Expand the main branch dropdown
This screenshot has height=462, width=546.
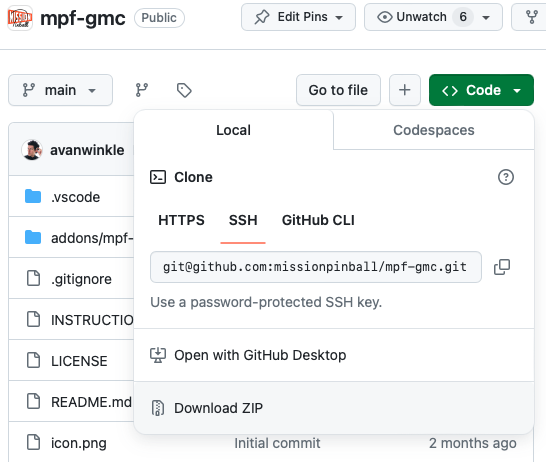tap(60, 90)
